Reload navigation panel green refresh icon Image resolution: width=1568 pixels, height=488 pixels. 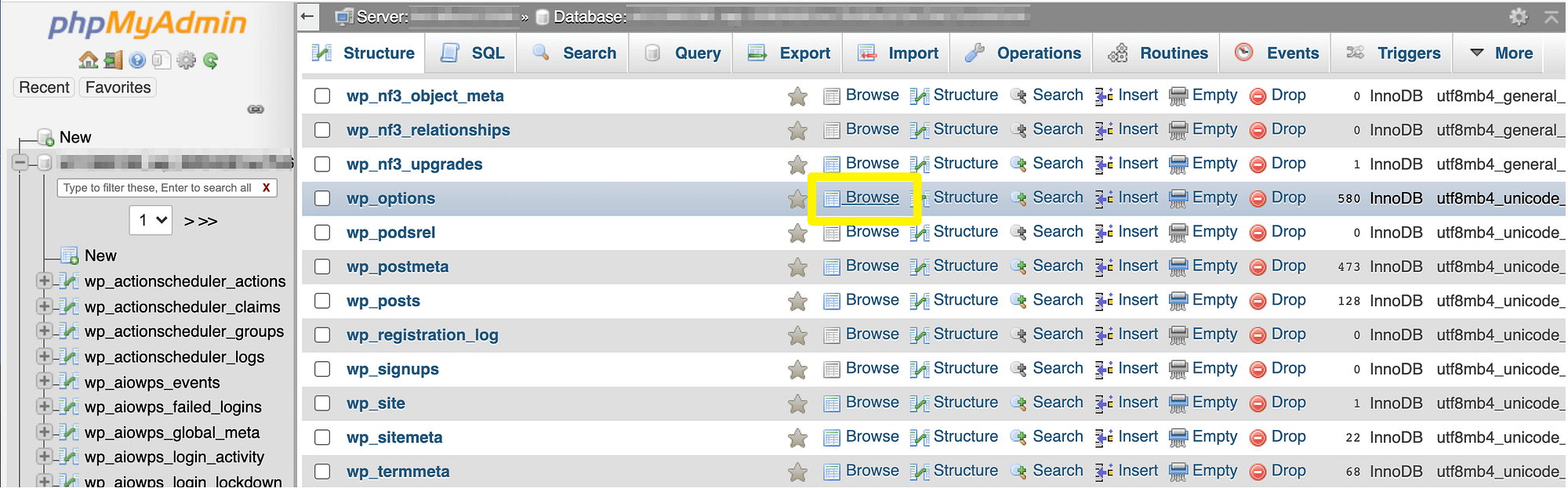[x=210, y=60]
